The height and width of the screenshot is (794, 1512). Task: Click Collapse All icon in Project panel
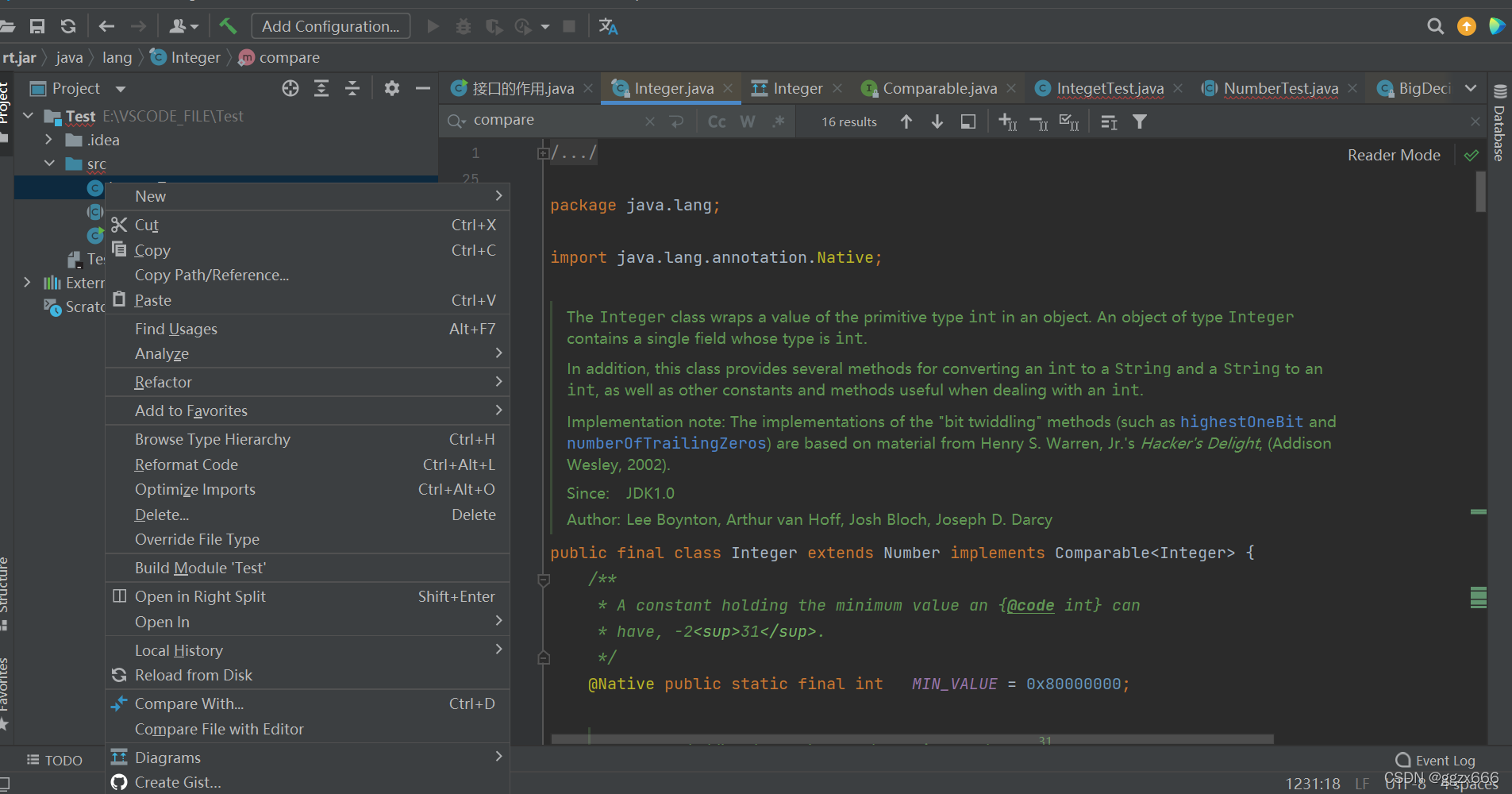coord(352,88)
